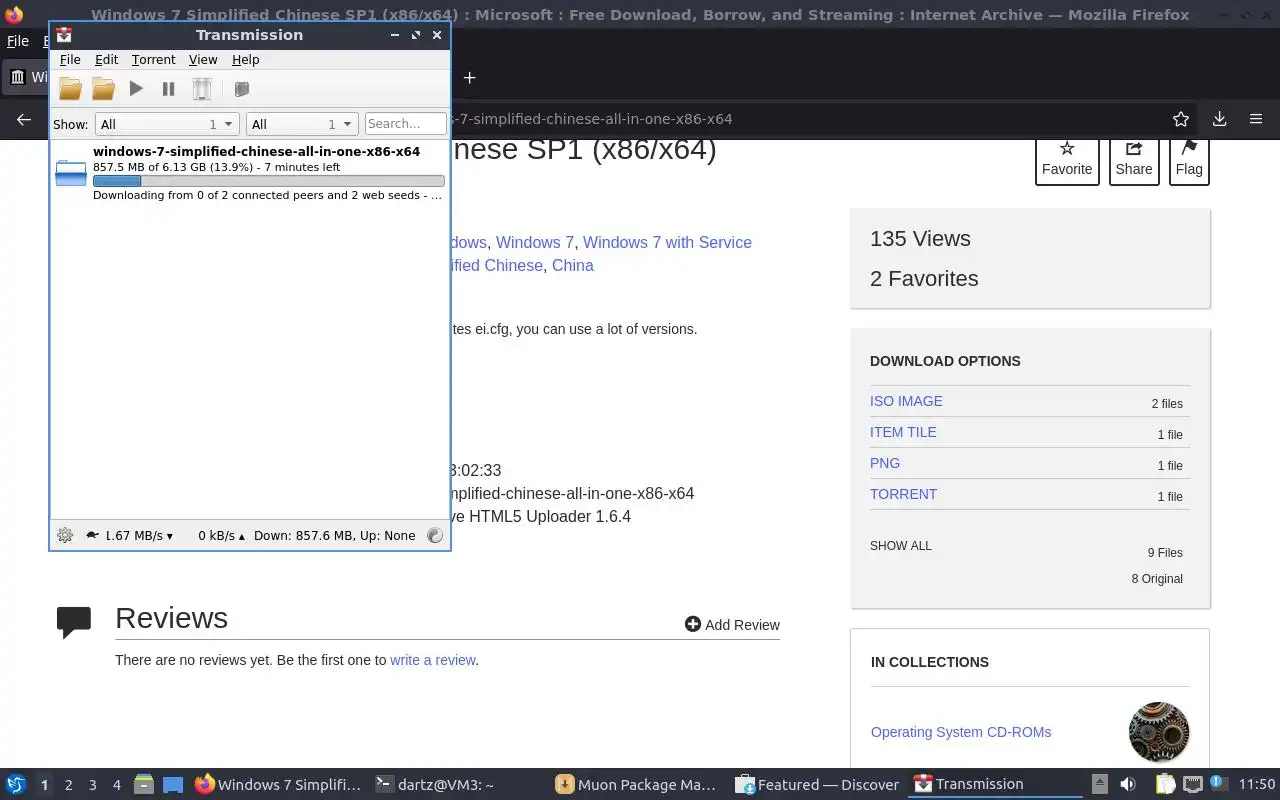
Task: Switch to Featured — Discover in taskbar
Action: tap(817, 785)
